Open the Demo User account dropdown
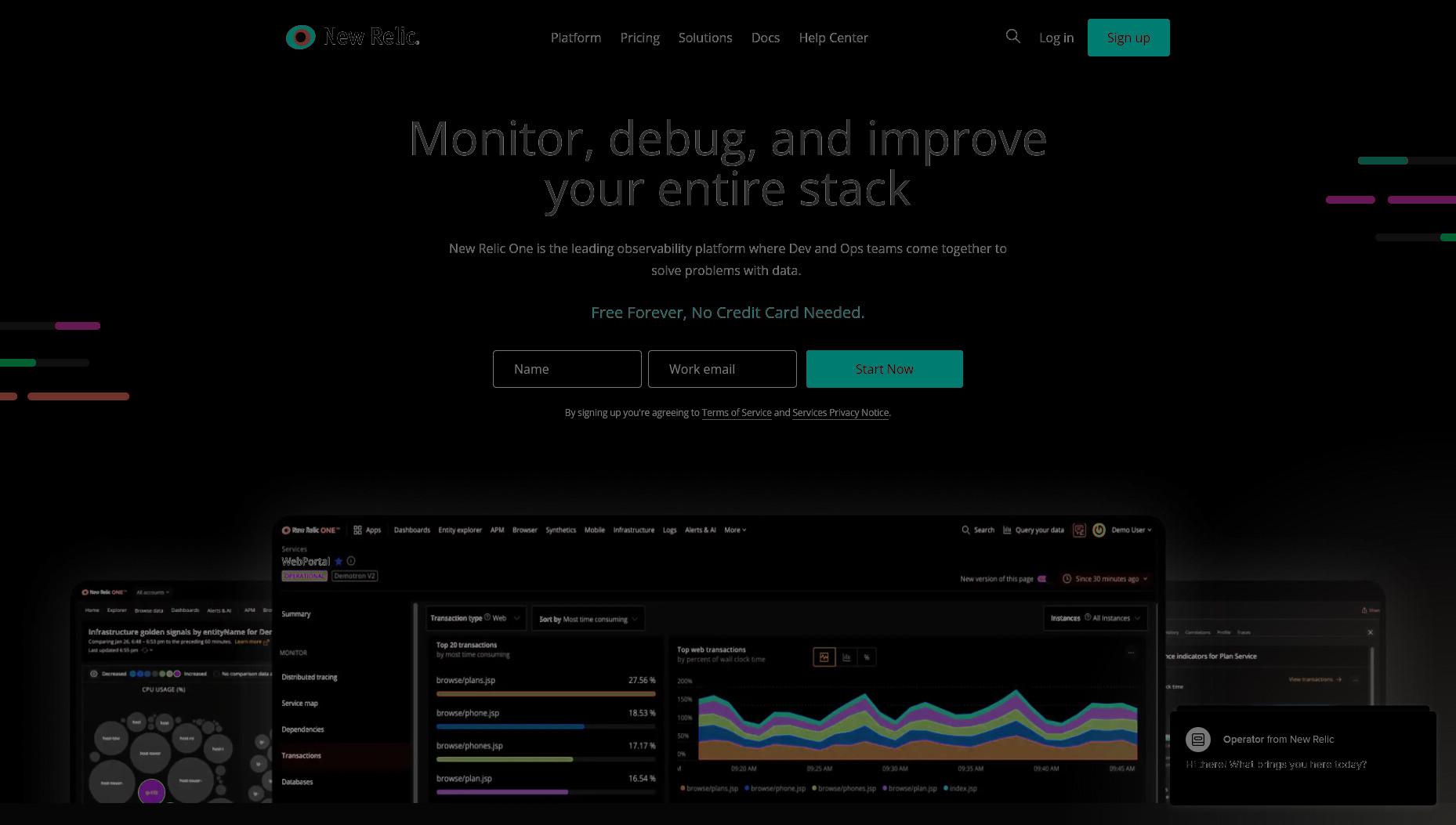 pyautogui.click(x=1132, y=530)
